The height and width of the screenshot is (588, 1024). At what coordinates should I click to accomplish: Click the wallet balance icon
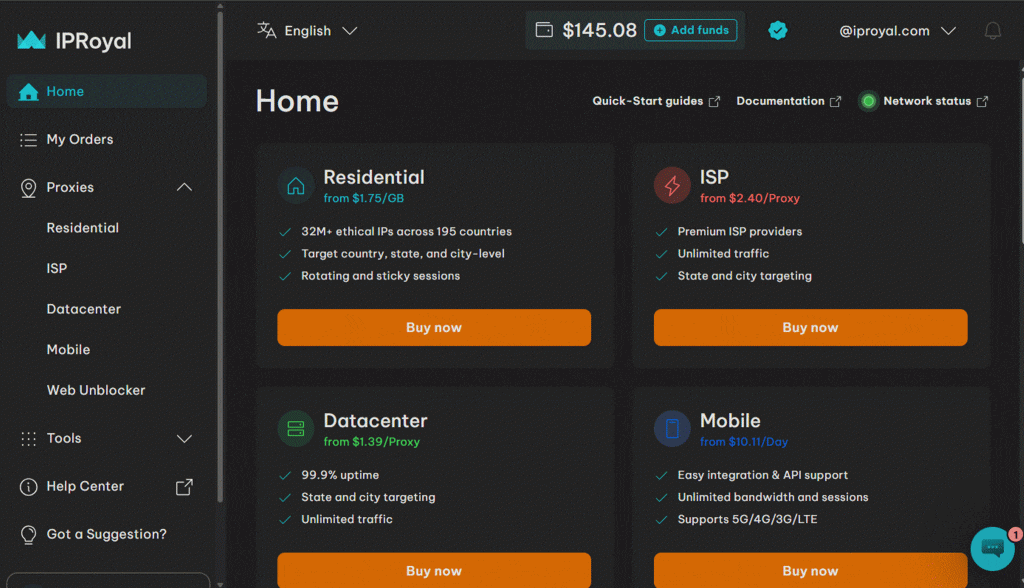pos(544,30)
